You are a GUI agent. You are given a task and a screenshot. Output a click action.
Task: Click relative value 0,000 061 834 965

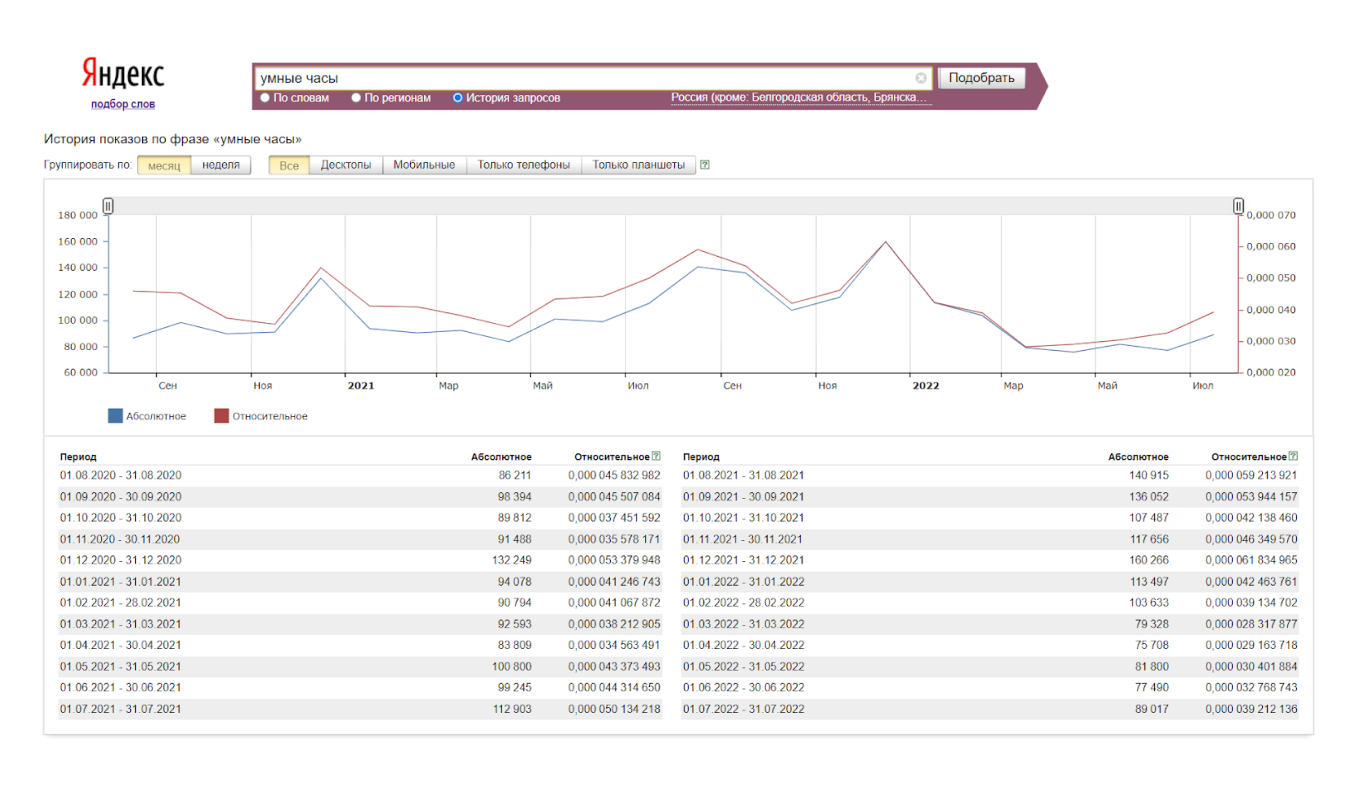point(1251,560)
